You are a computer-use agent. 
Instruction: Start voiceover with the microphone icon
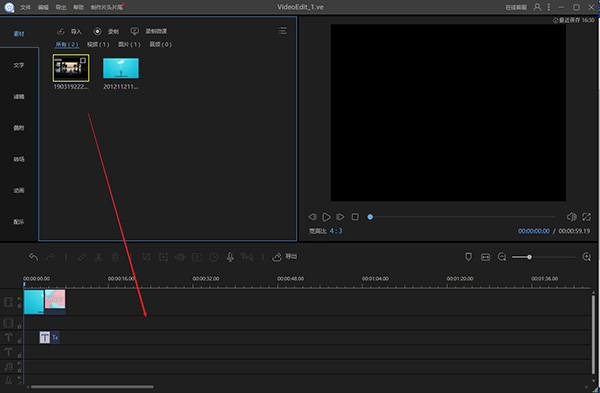(x=230, y=257)
